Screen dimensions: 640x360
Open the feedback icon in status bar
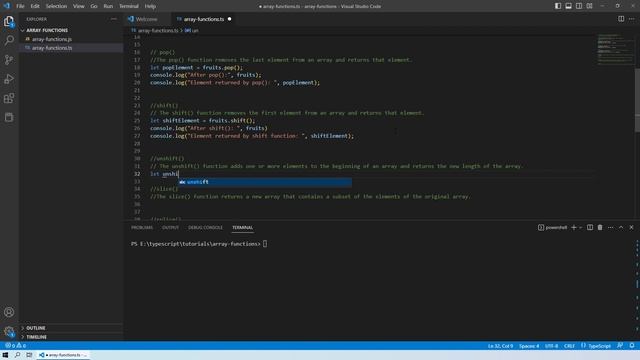point(620,346)
